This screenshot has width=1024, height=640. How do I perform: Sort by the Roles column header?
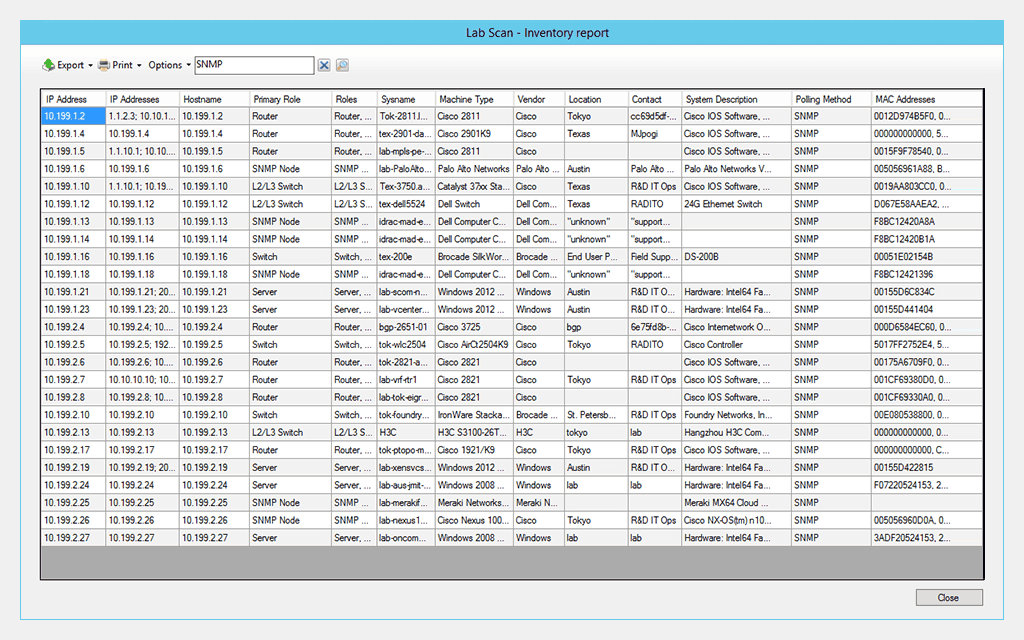click(x=354, y=99)
